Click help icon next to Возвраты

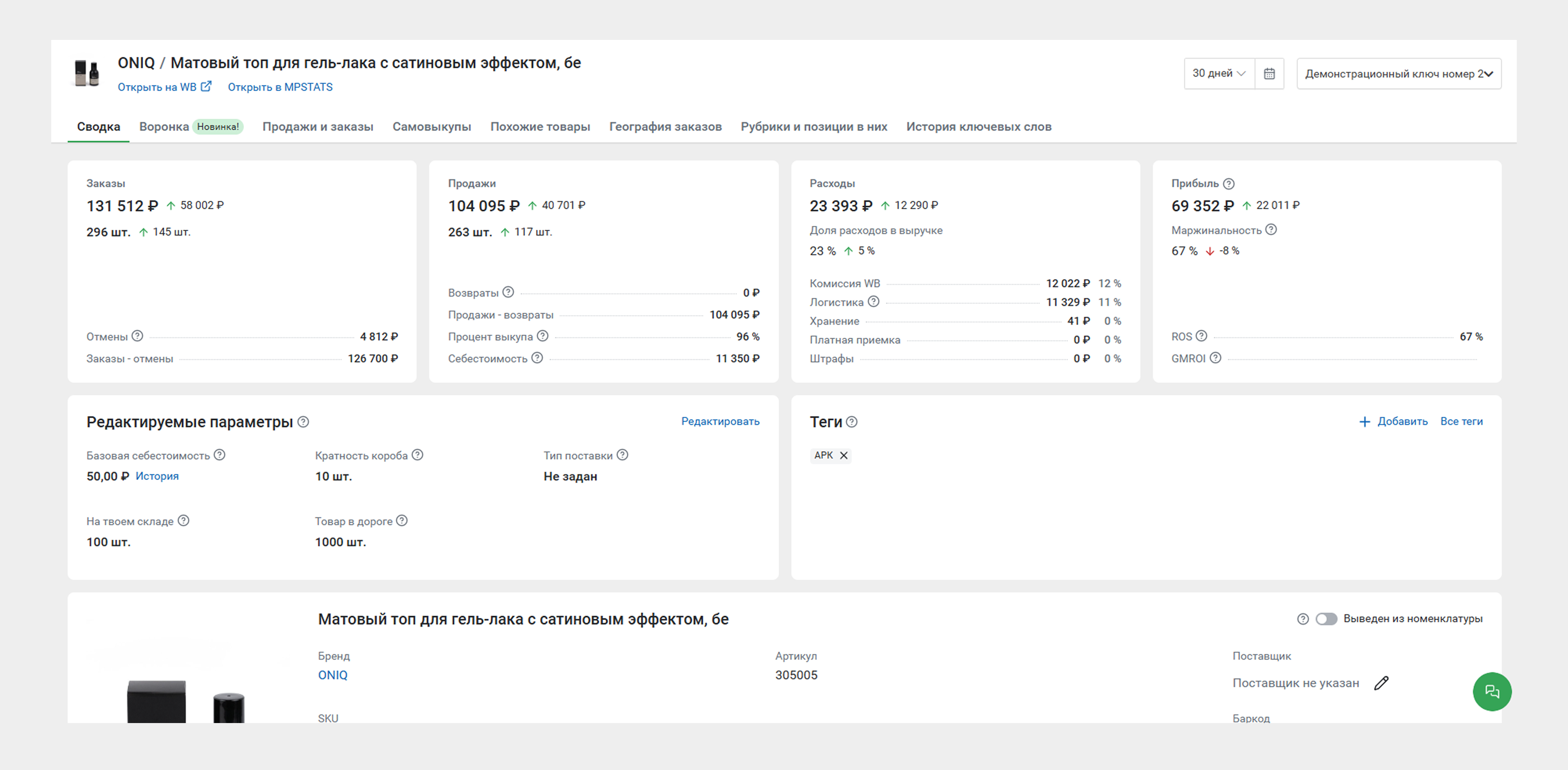pyautogui.click(x=508, y=292)
